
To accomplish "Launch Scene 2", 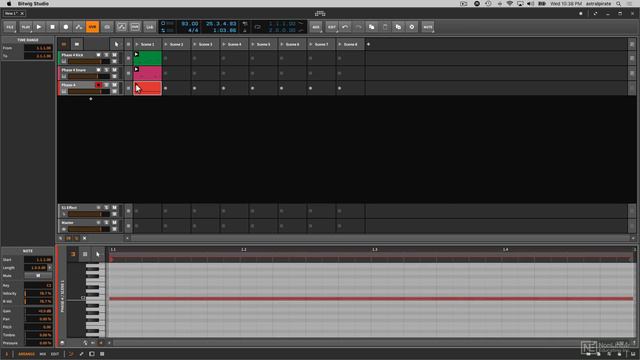I will point(166,44).
